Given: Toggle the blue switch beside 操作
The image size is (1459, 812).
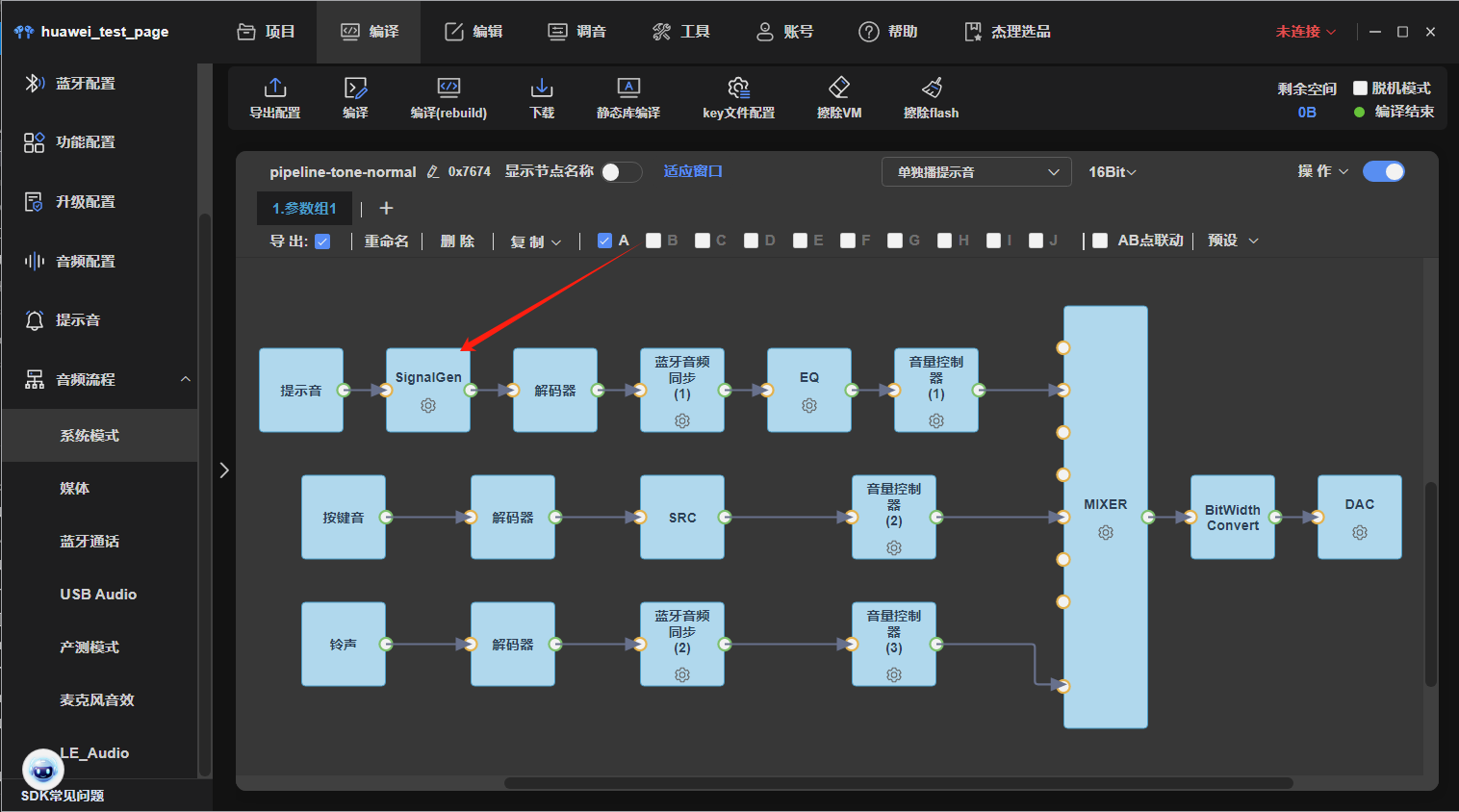Looking at the screenshot, I should pyautogui.click(x=1384, y=171).
